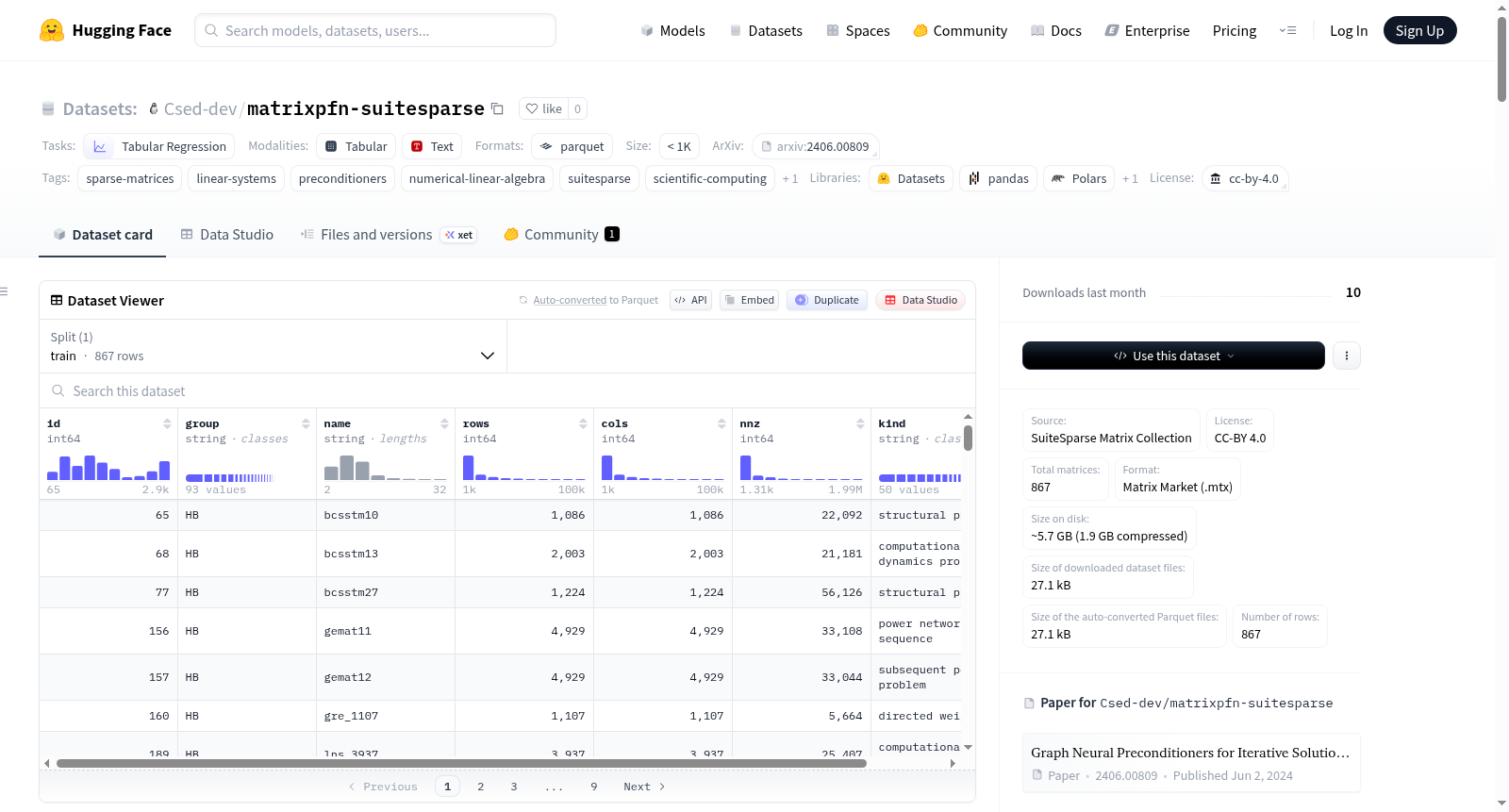
Task: Focus the Search models, datasets, users field
Action: tap(375, 30)
